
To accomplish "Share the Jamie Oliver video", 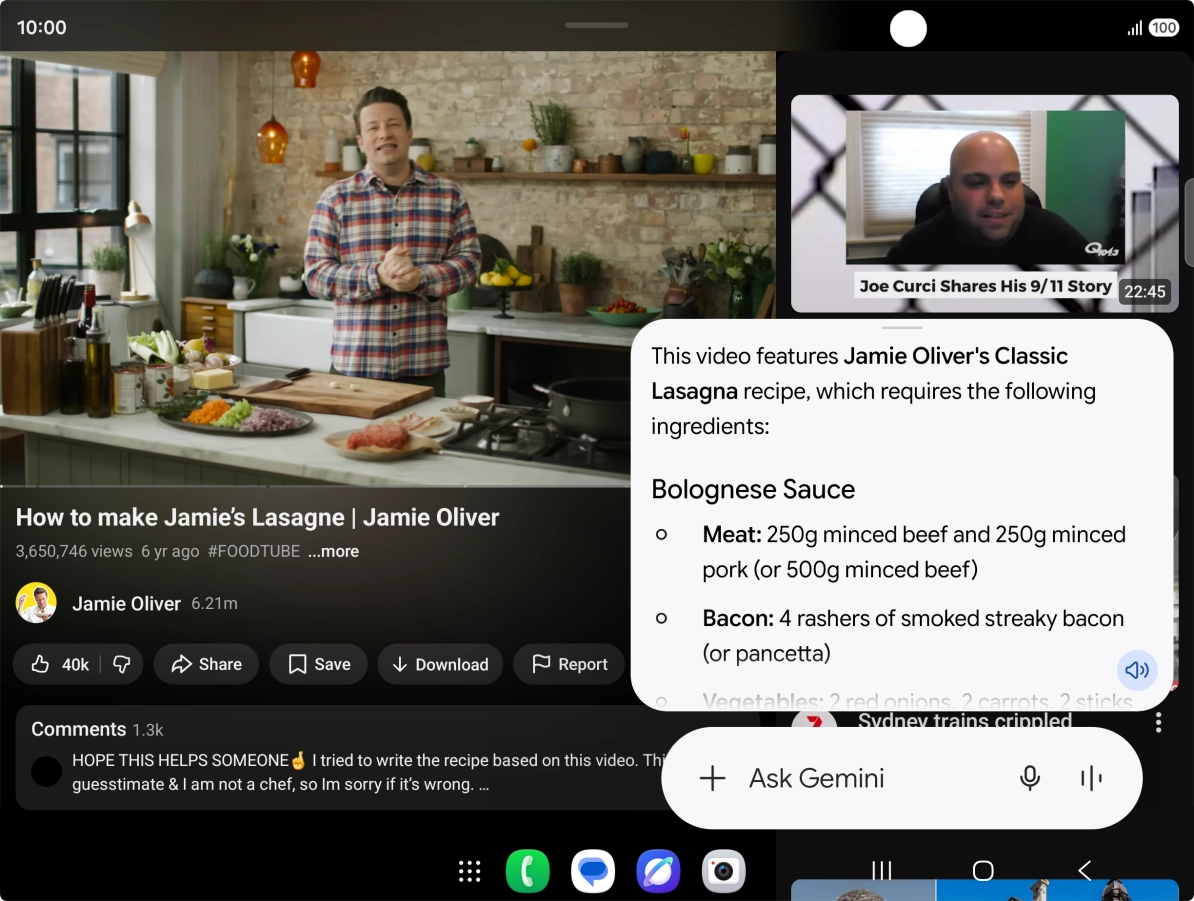I will coord(206,664).
